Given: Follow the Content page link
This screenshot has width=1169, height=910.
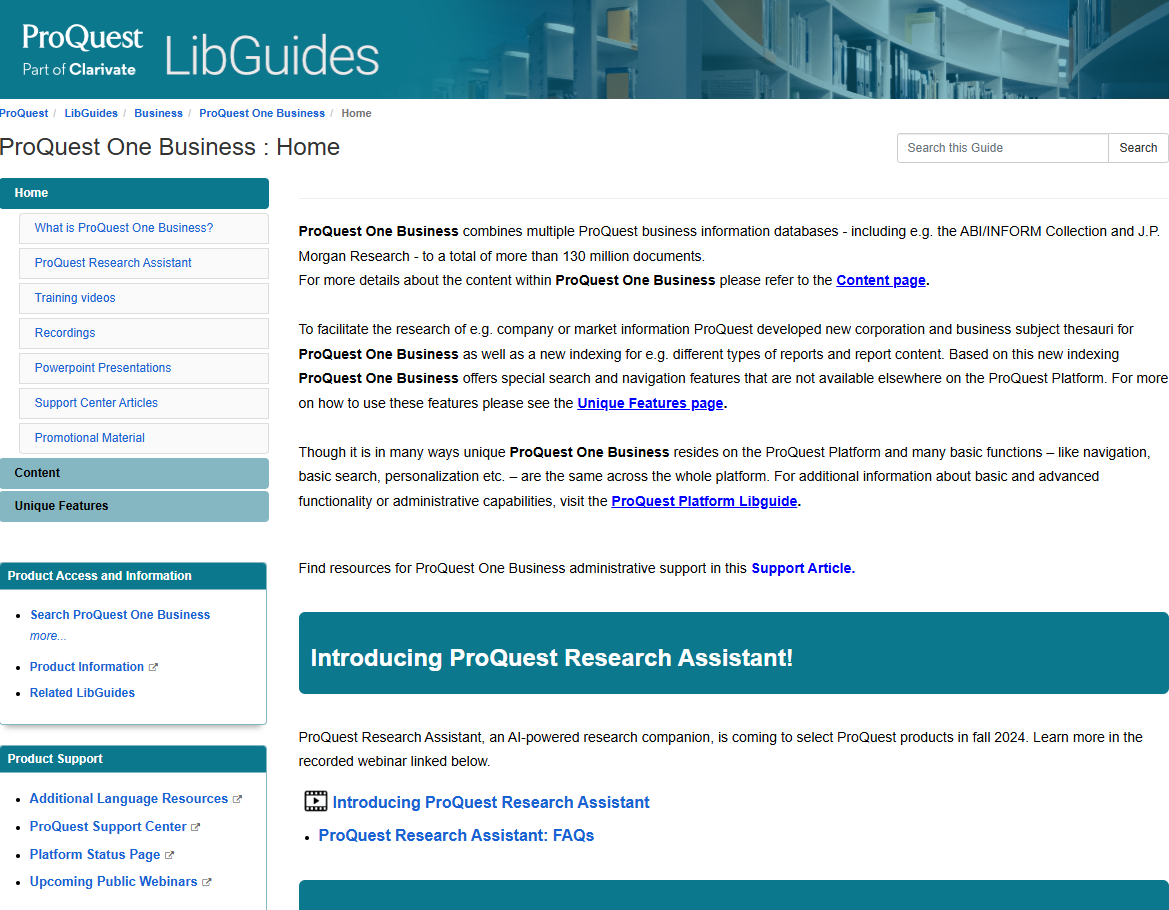Looking at the screenshot, I should point(880,280).
